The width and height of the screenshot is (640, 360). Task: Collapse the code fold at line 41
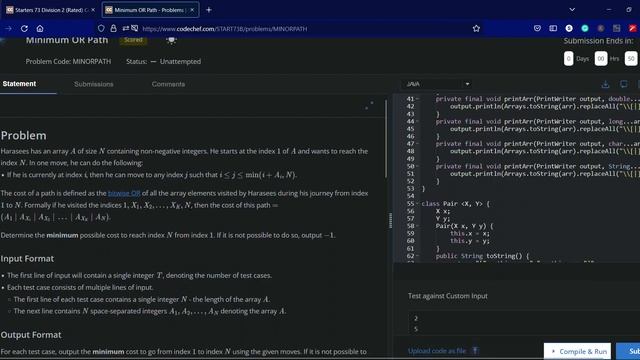click(x=417, y=99)
